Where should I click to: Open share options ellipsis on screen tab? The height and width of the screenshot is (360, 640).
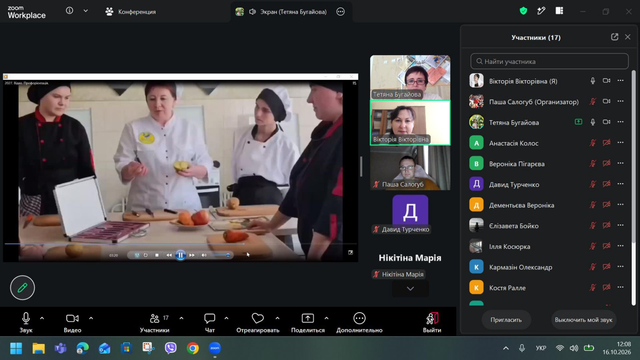click(x=340, y=12)
